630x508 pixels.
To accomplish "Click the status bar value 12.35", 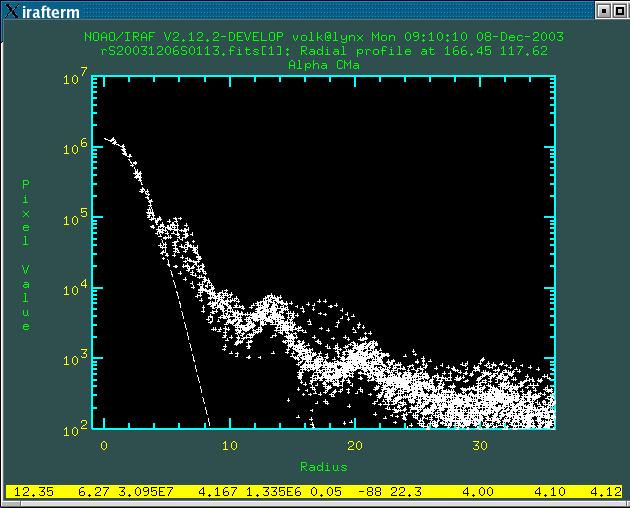I will coord(34,492).
